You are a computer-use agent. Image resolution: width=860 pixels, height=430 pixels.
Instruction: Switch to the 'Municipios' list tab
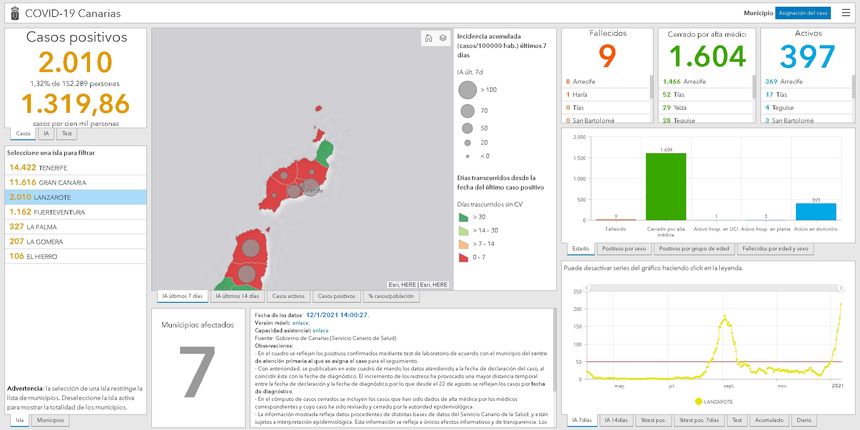coord(50,421)
